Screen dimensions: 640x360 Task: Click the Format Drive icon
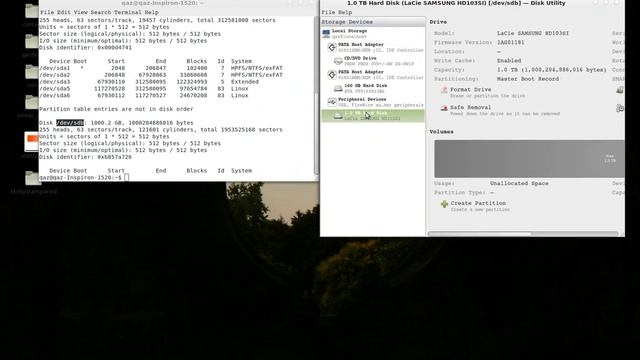444,91
